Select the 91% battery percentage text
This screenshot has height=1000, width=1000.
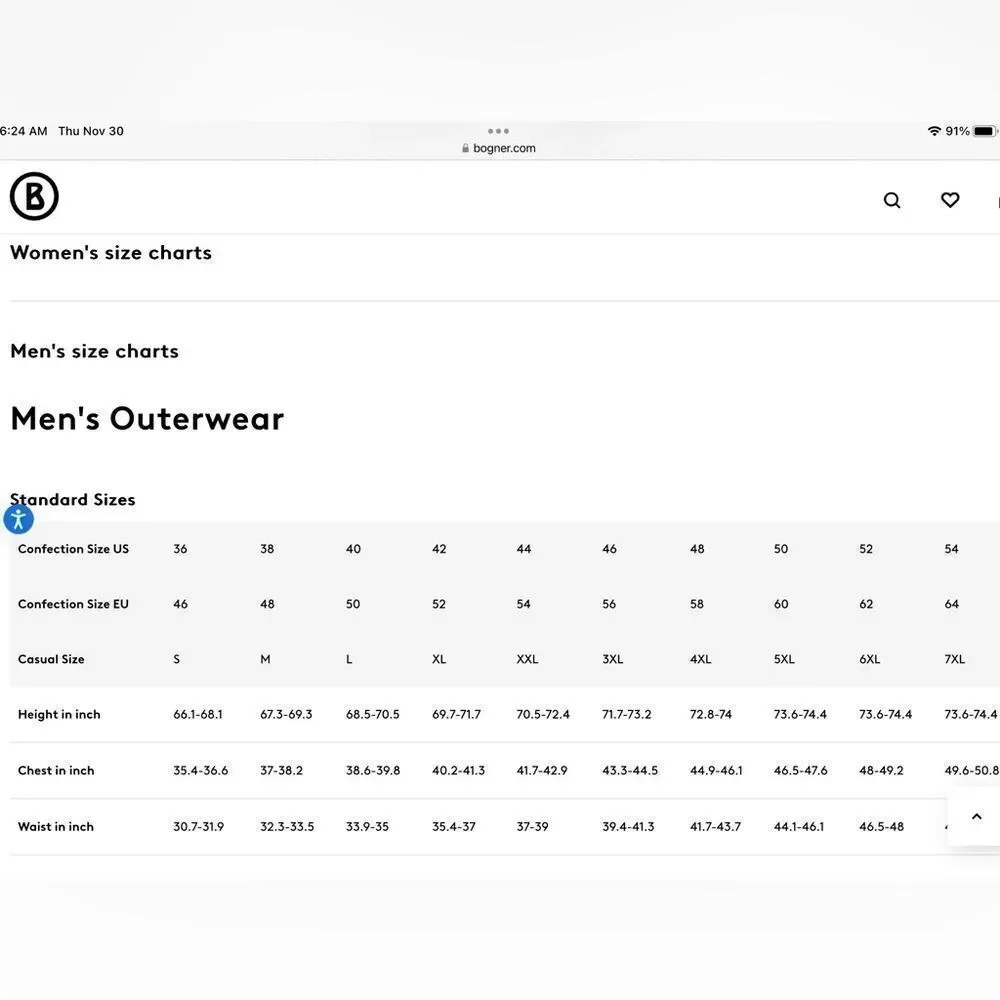[x=957, y=131]
